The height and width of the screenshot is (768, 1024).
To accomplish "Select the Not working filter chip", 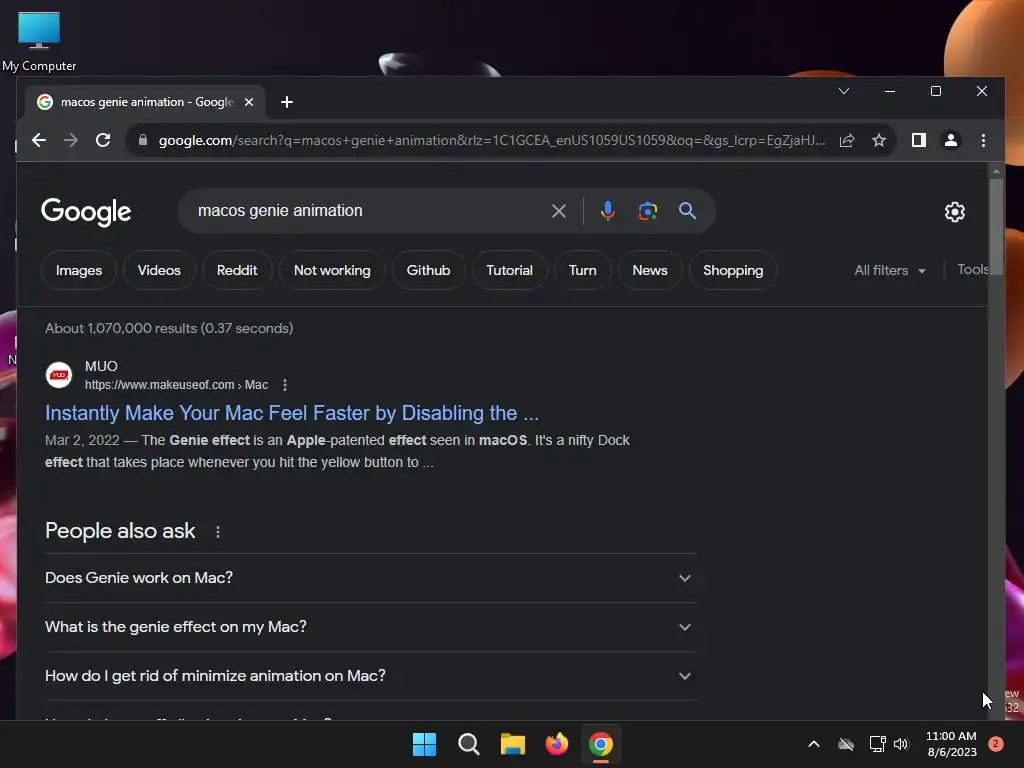I will [x=332, y=270].
